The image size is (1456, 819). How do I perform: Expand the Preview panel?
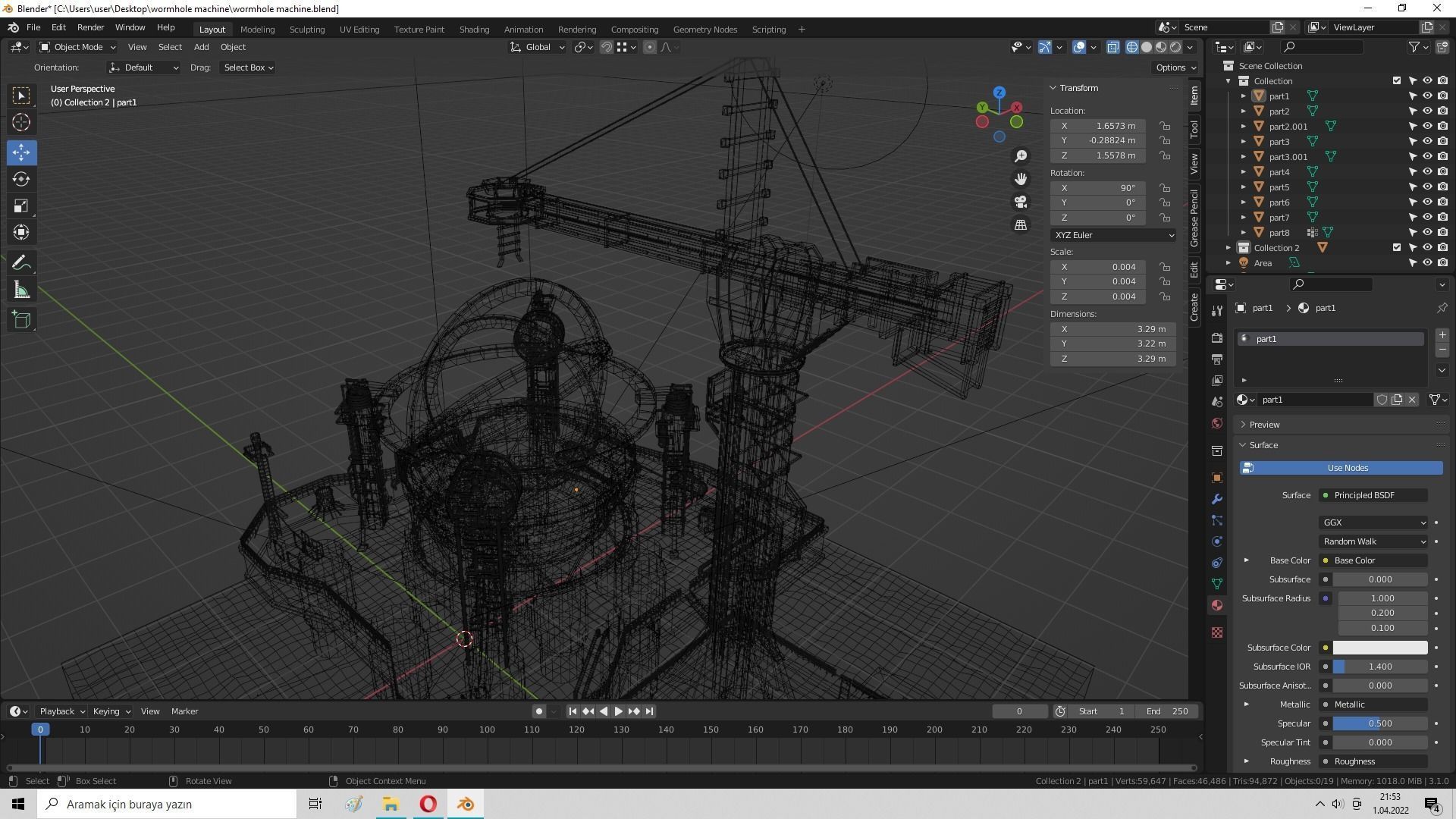1264,425
